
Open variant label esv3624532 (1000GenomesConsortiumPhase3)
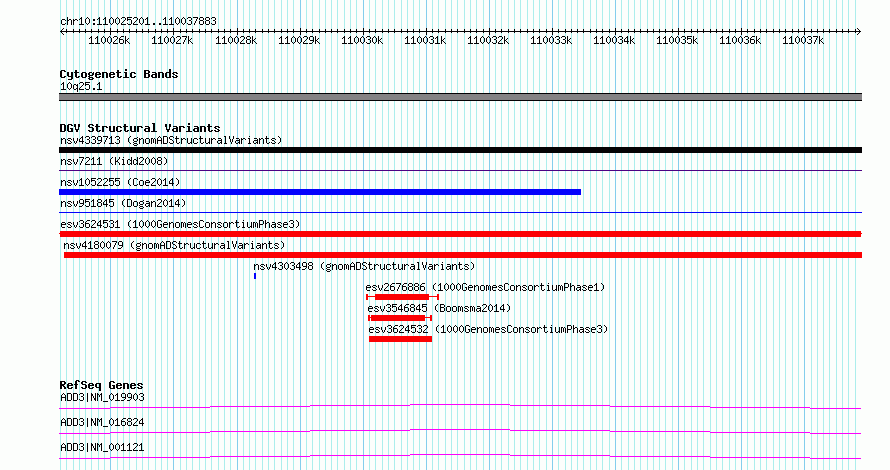coord(488,329)
